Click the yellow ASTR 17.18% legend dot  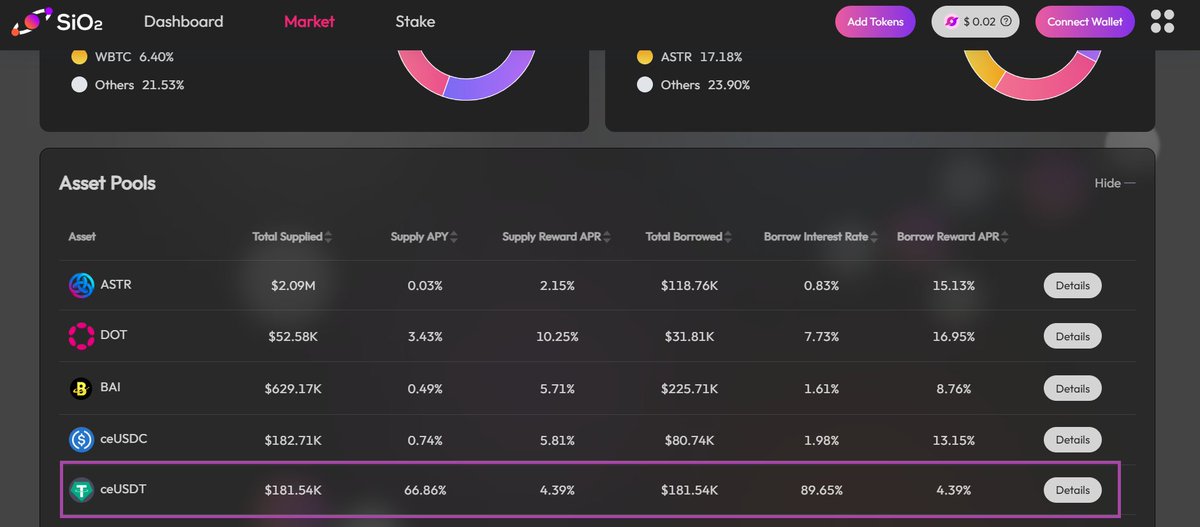tap(645, 58)
